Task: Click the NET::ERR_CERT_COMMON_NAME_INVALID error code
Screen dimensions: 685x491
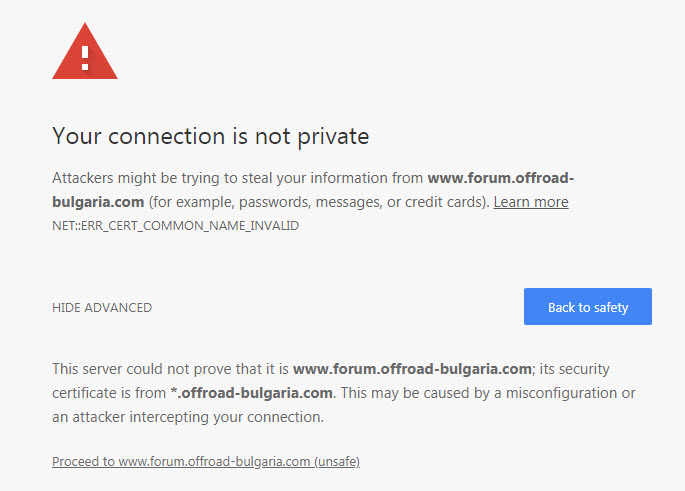Action: (x=175, y=226)
